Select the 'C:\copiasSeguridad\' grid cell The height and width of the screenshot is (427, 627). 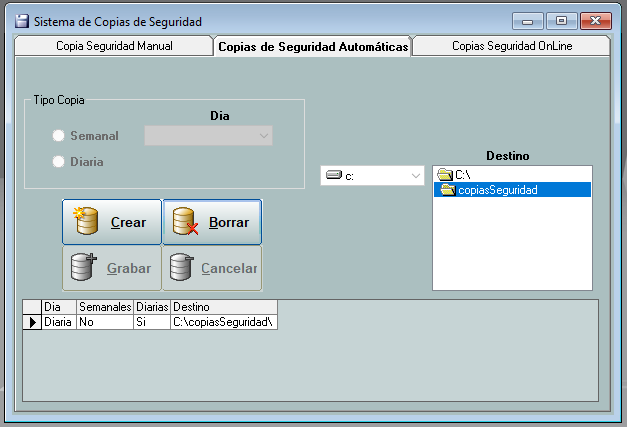[x=224, y=322]
